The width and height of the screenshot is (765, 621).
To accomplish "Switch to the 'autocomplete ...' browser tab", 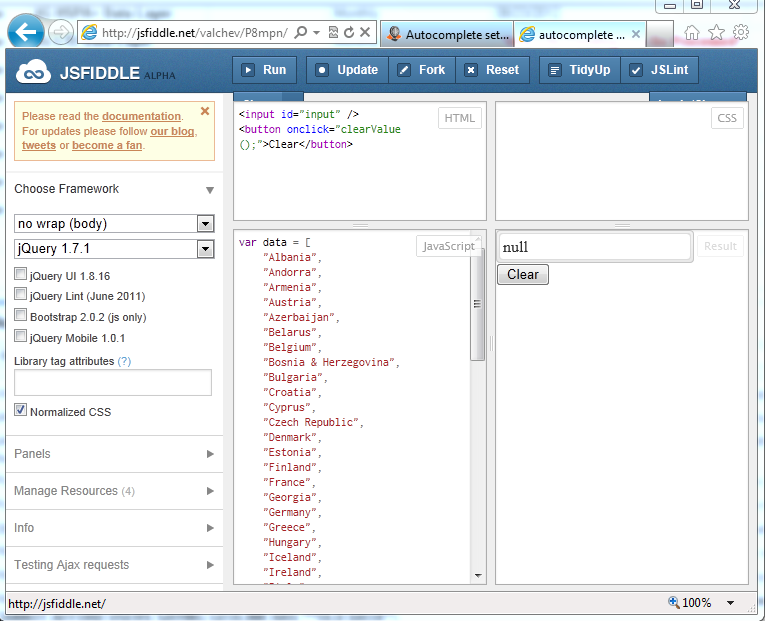I will (580, 34).
